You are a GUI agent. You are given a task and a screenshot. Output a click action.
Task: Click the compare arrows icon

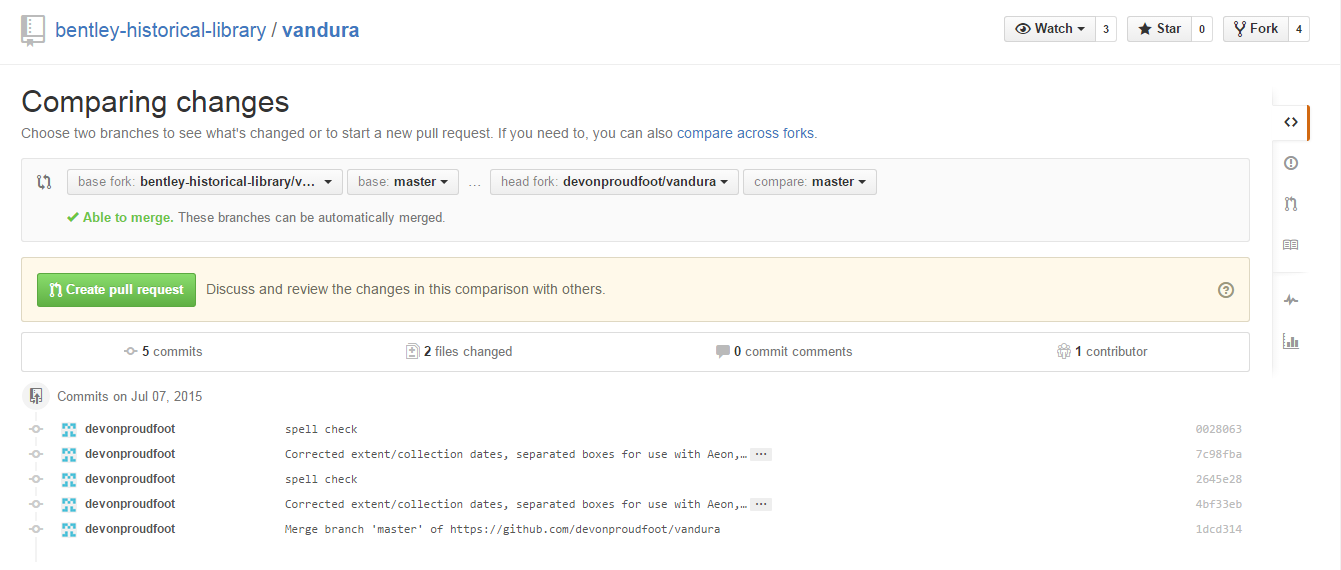(x=44, y=182)
